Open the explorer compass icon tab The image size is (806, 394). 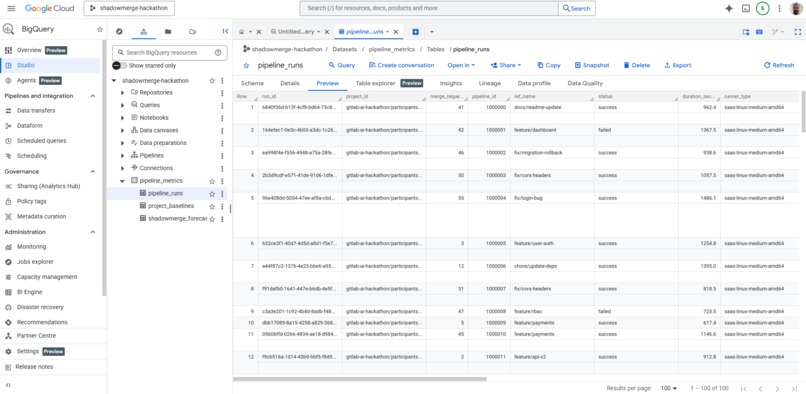click(119, 31)
